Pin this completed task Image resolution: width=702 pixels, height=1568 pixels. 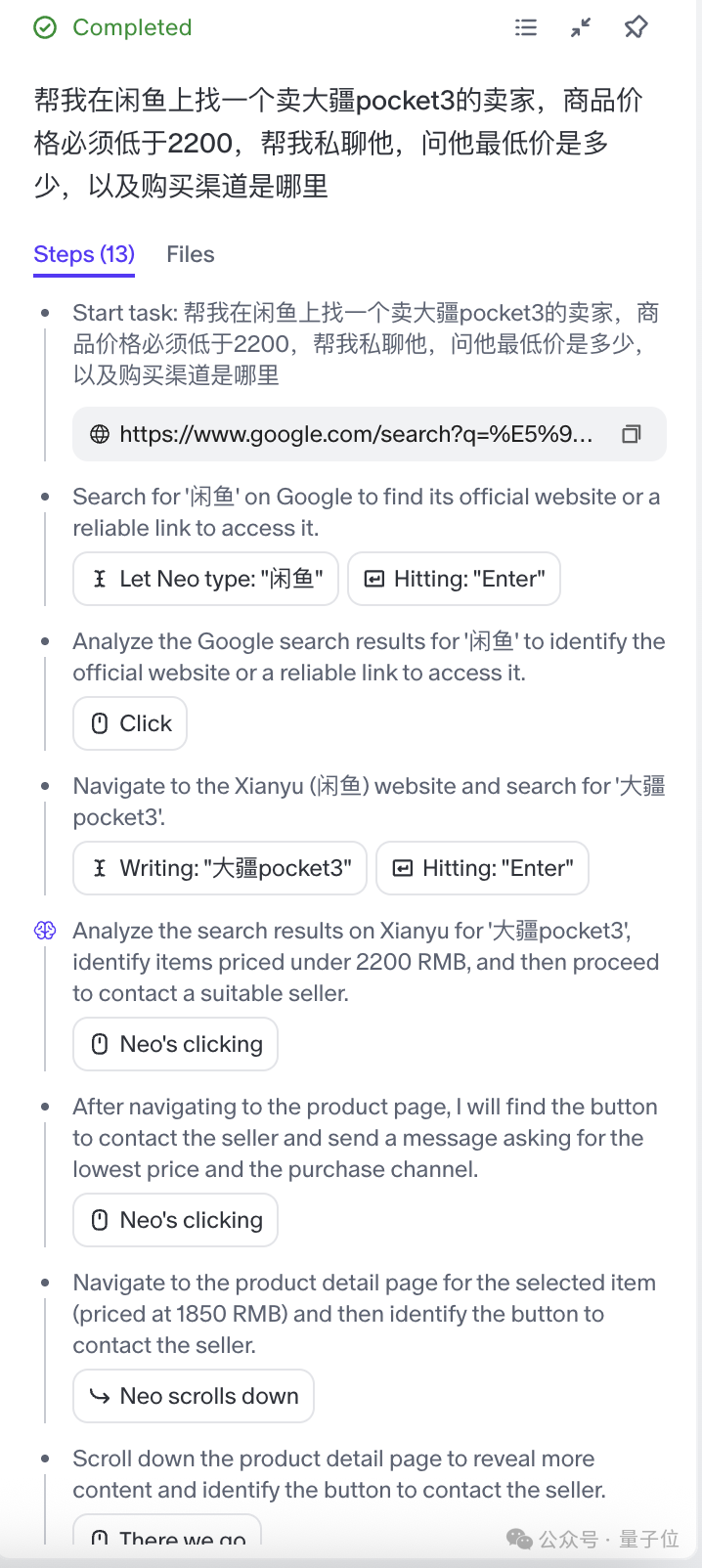click(636, 27)
